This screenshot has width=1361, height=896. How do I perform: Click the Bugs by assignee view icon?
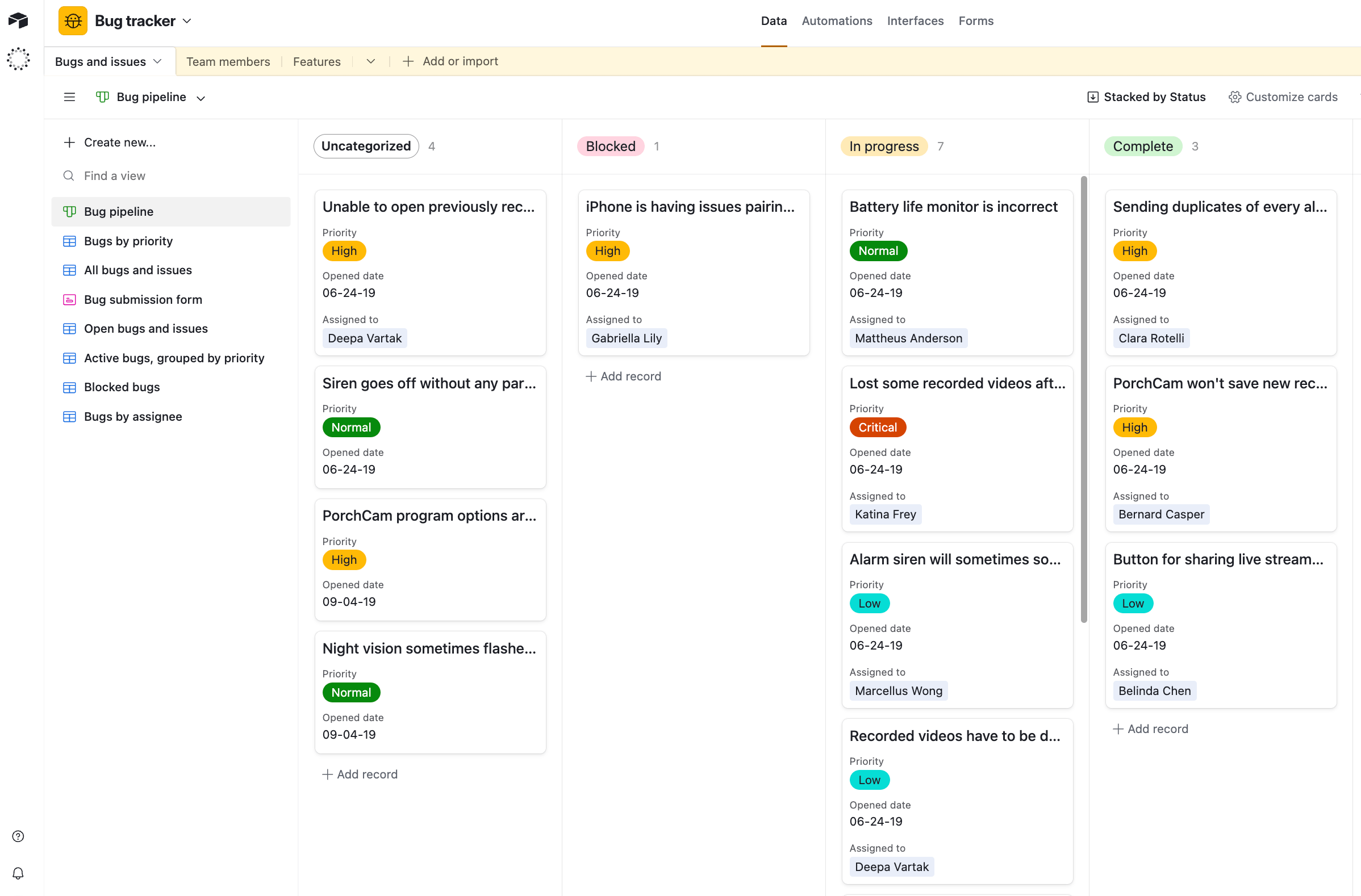coord(69,416)
